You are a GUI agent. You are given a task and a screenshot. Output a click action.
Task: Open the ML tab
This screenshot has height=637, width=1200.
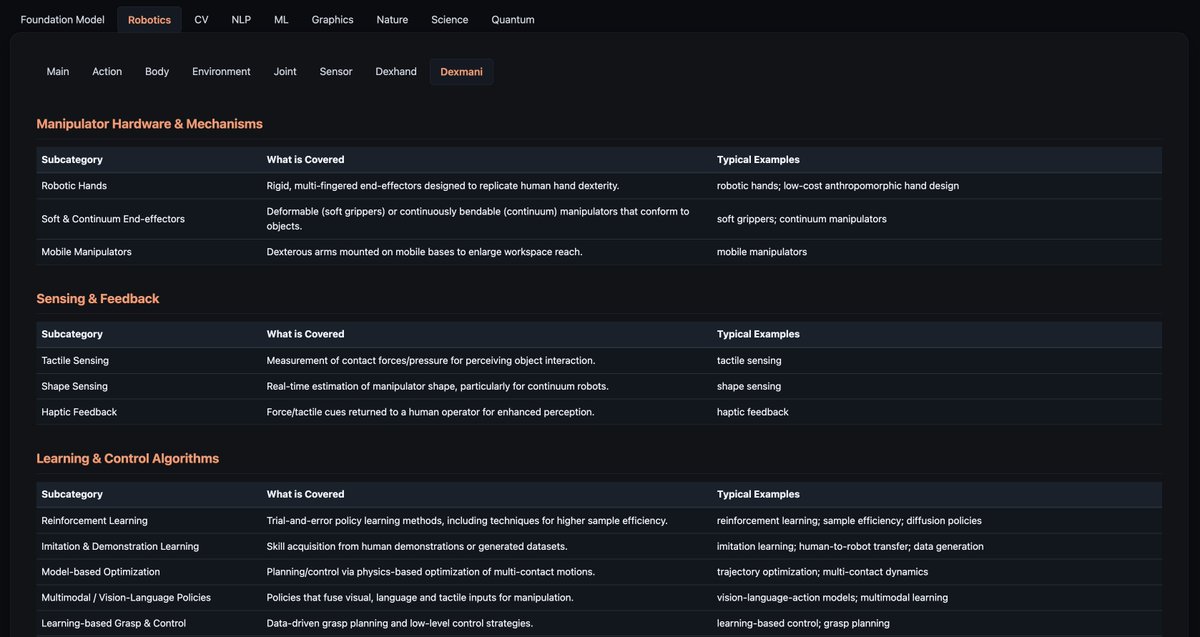[x=281, y=19]
